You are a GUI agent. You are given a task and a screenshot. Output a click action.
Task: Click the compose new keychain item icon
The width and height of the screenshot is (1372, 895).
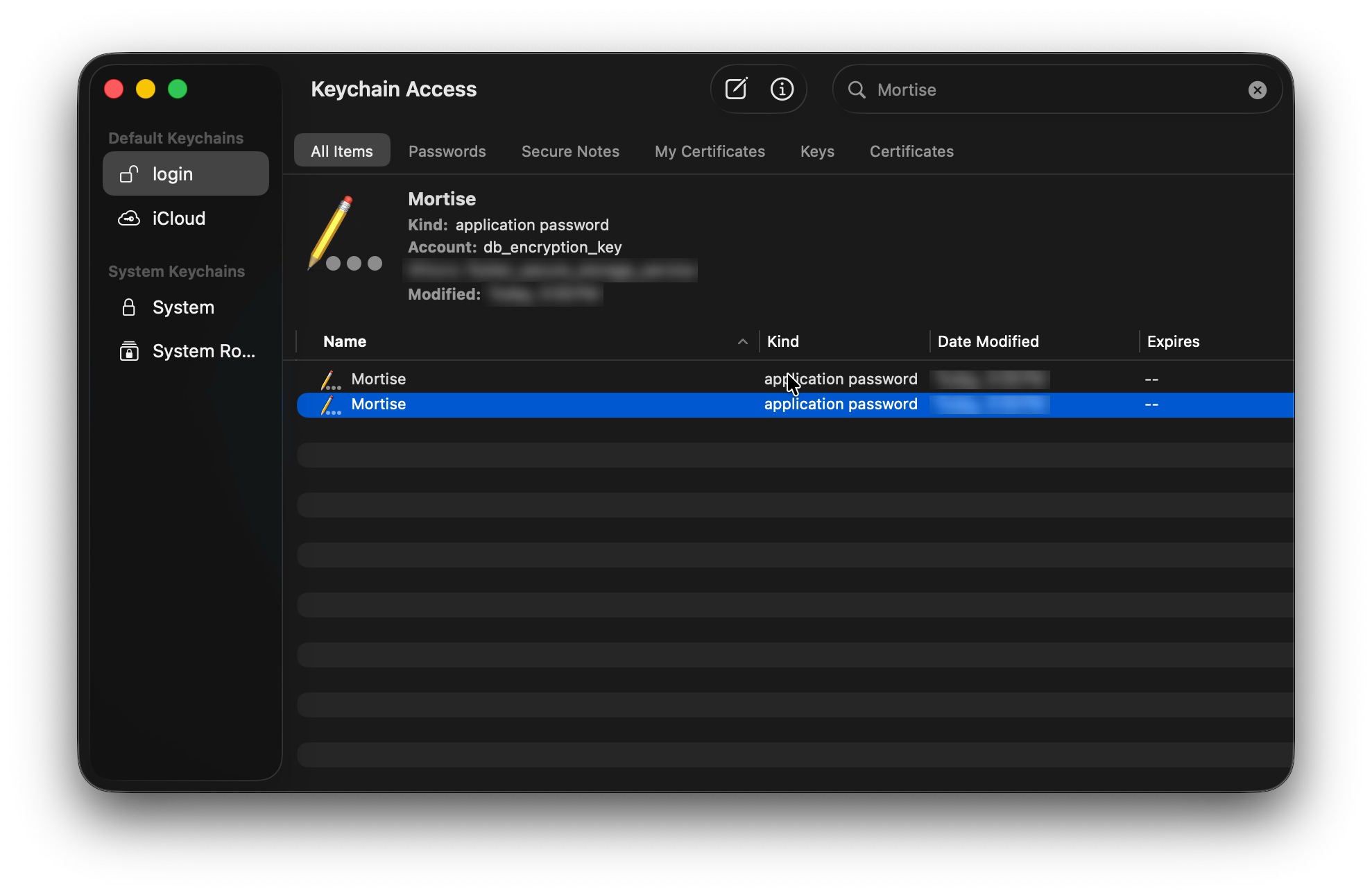(x=736, y=89)
